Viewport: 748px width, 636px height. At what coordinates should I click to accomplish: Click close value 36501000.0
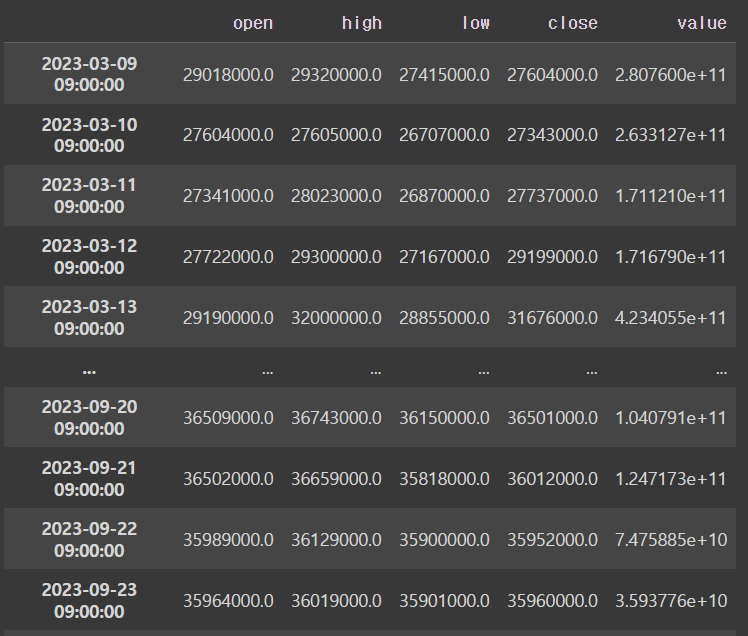(552, 418)
